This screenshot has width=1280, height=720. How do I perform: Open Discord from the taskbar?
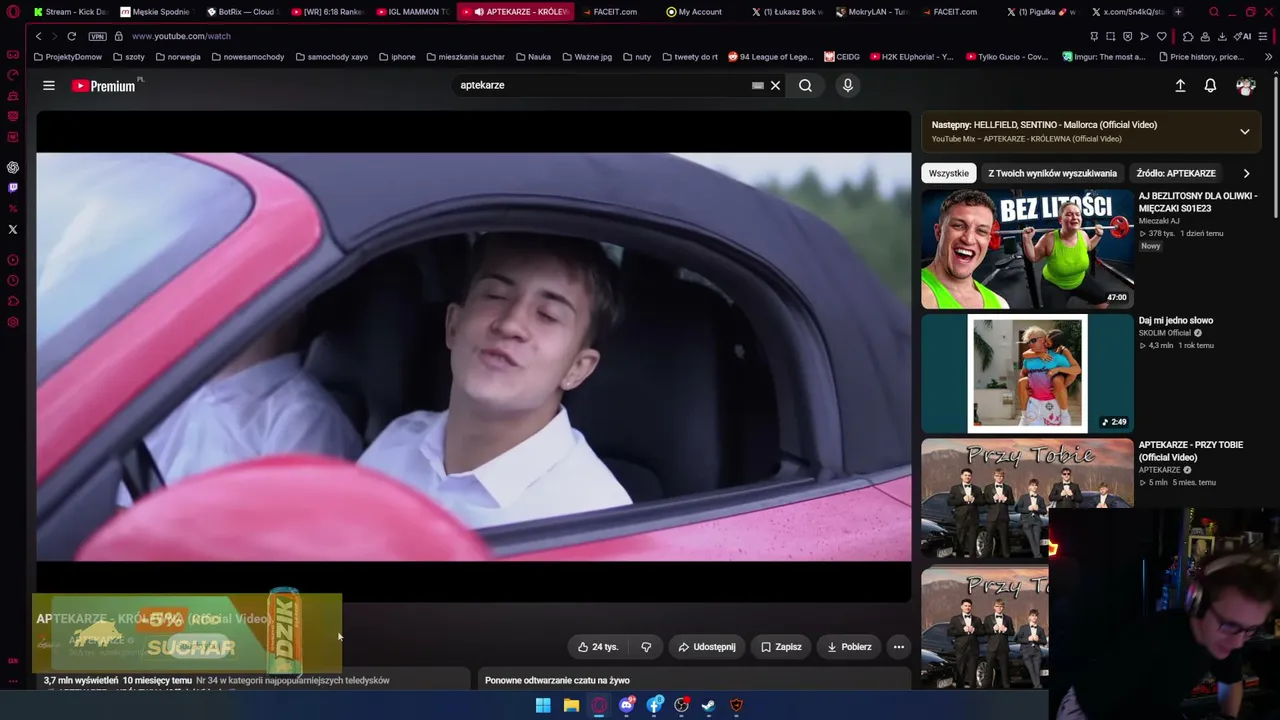pos(627,706)
